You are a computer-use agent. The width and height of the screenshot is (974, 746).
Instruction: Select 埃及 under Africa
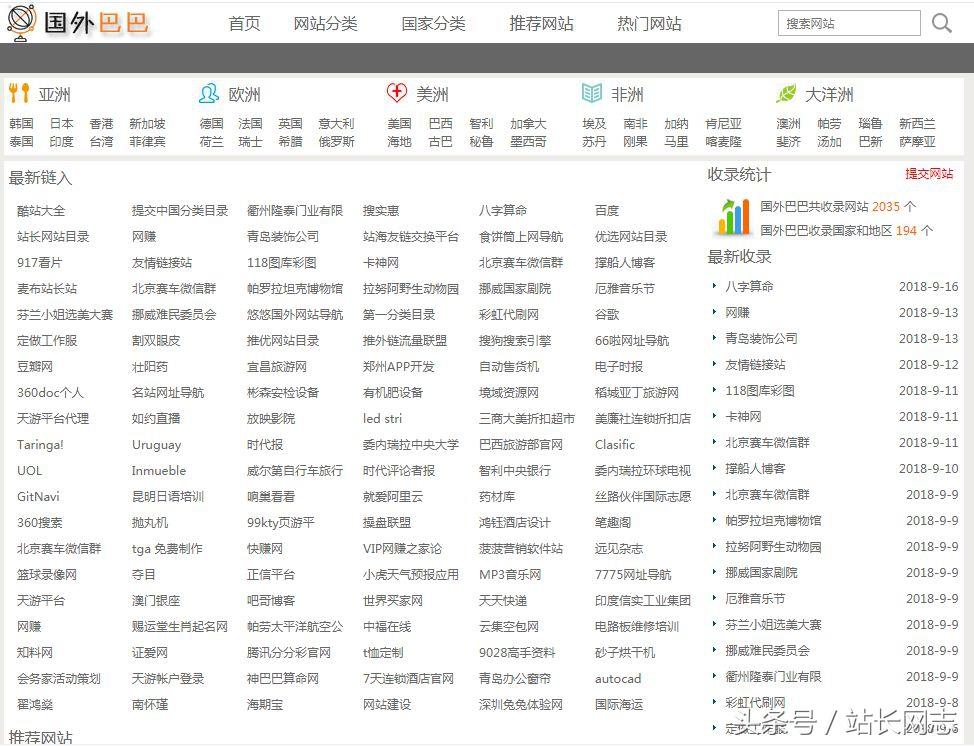[x=594, y=124]
